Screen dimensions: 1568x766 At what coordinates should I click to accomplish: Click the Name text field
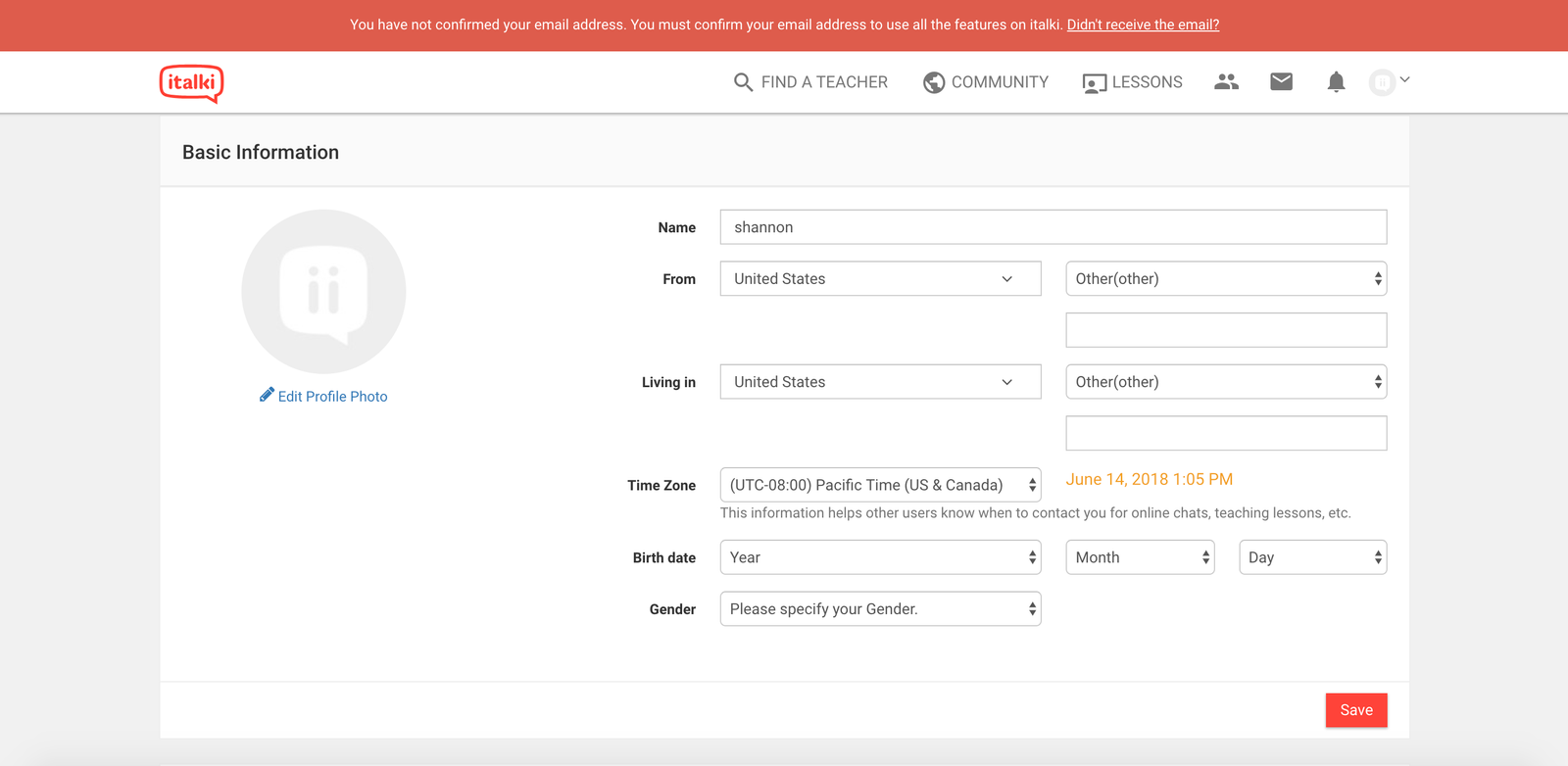pos(1053,227)
